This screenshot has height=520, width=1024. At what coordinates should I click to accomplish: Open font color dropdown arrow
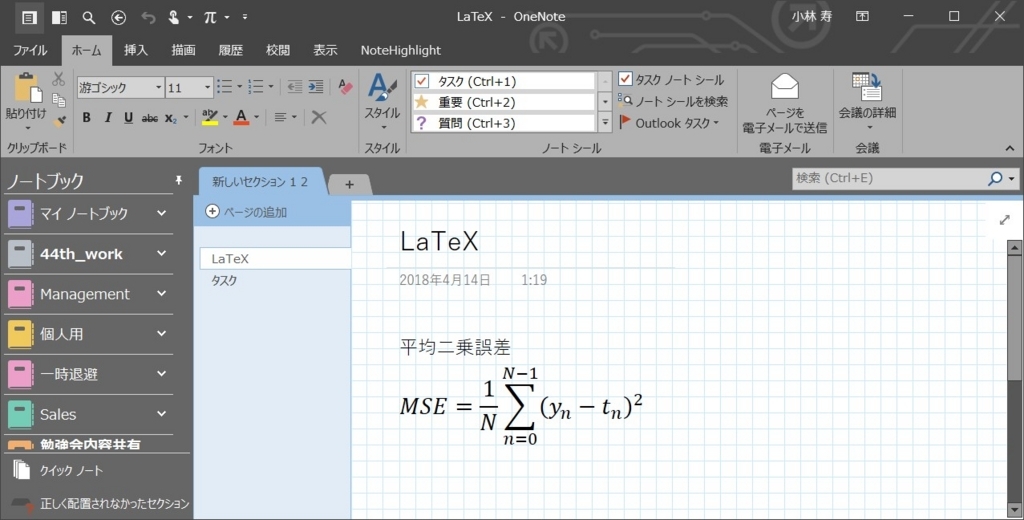pyautogui.click(x=257, y=118)
